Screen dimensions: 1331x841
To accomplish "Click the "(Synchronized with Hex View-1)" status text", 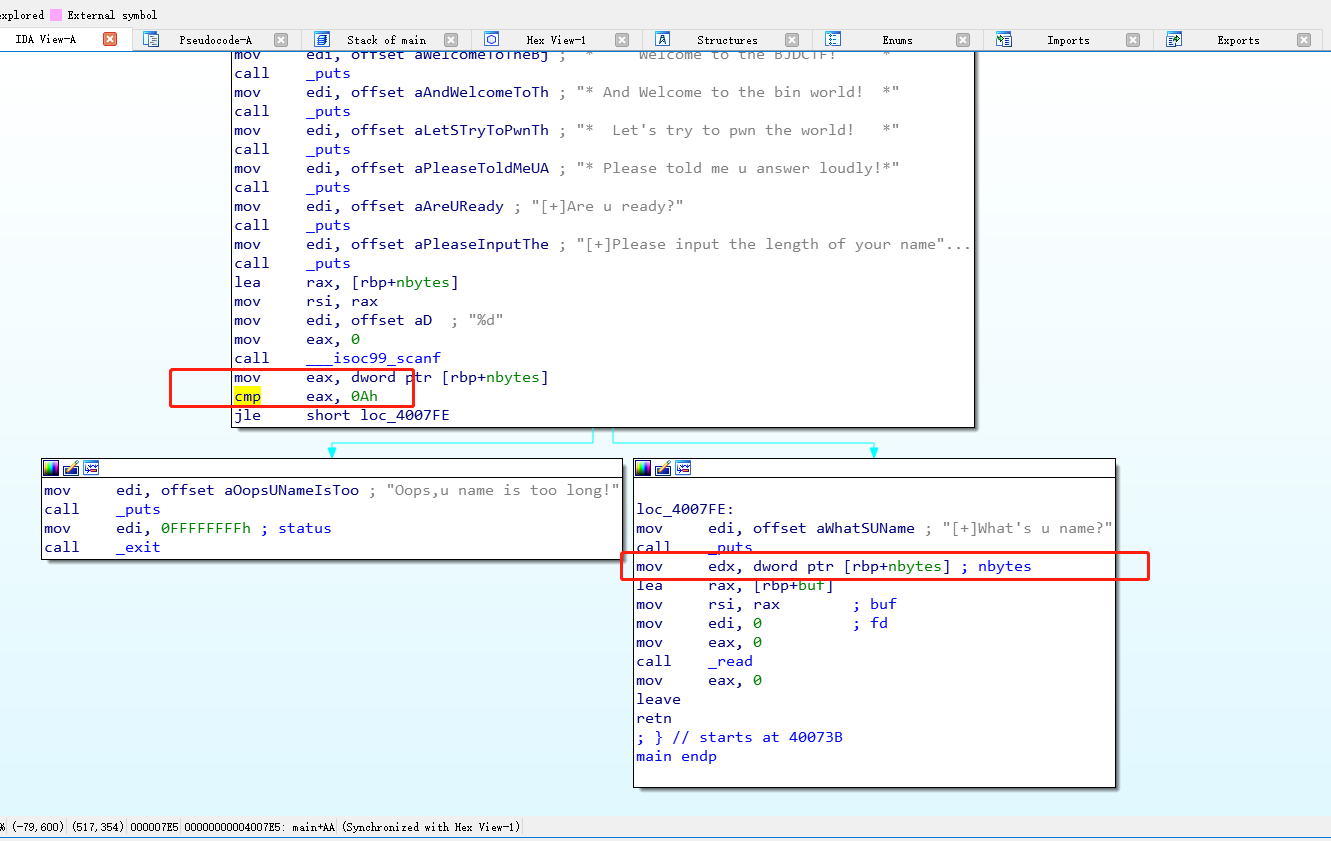I will coord(431,827).
